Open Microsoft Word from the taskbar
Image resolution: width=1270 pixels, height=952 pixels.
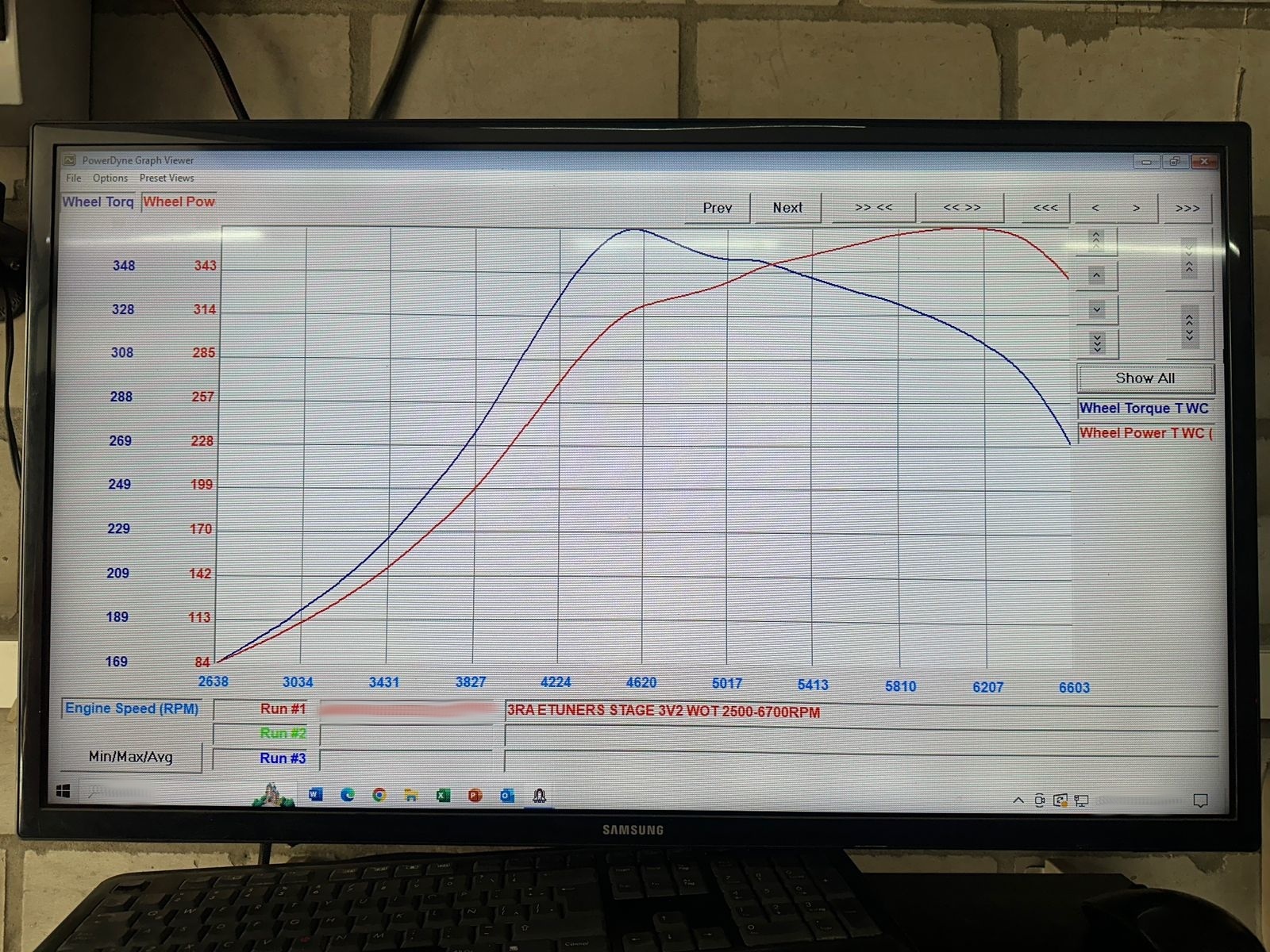[315, 795]
